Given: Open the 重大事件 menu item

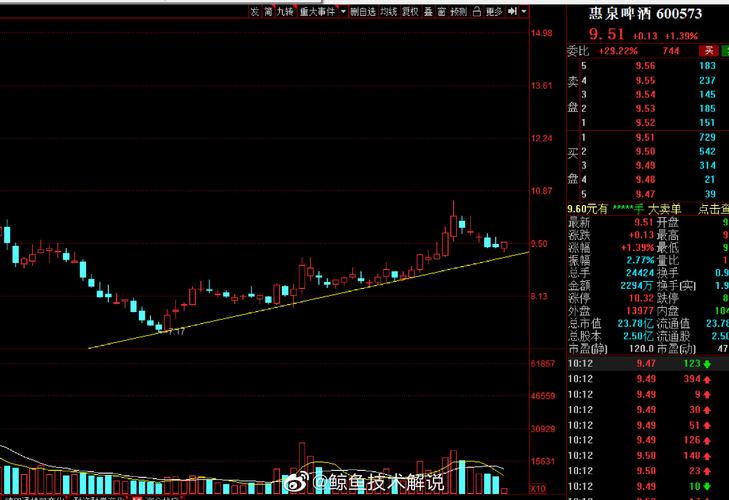Looking at the screenshot, I should coord(317,12).
